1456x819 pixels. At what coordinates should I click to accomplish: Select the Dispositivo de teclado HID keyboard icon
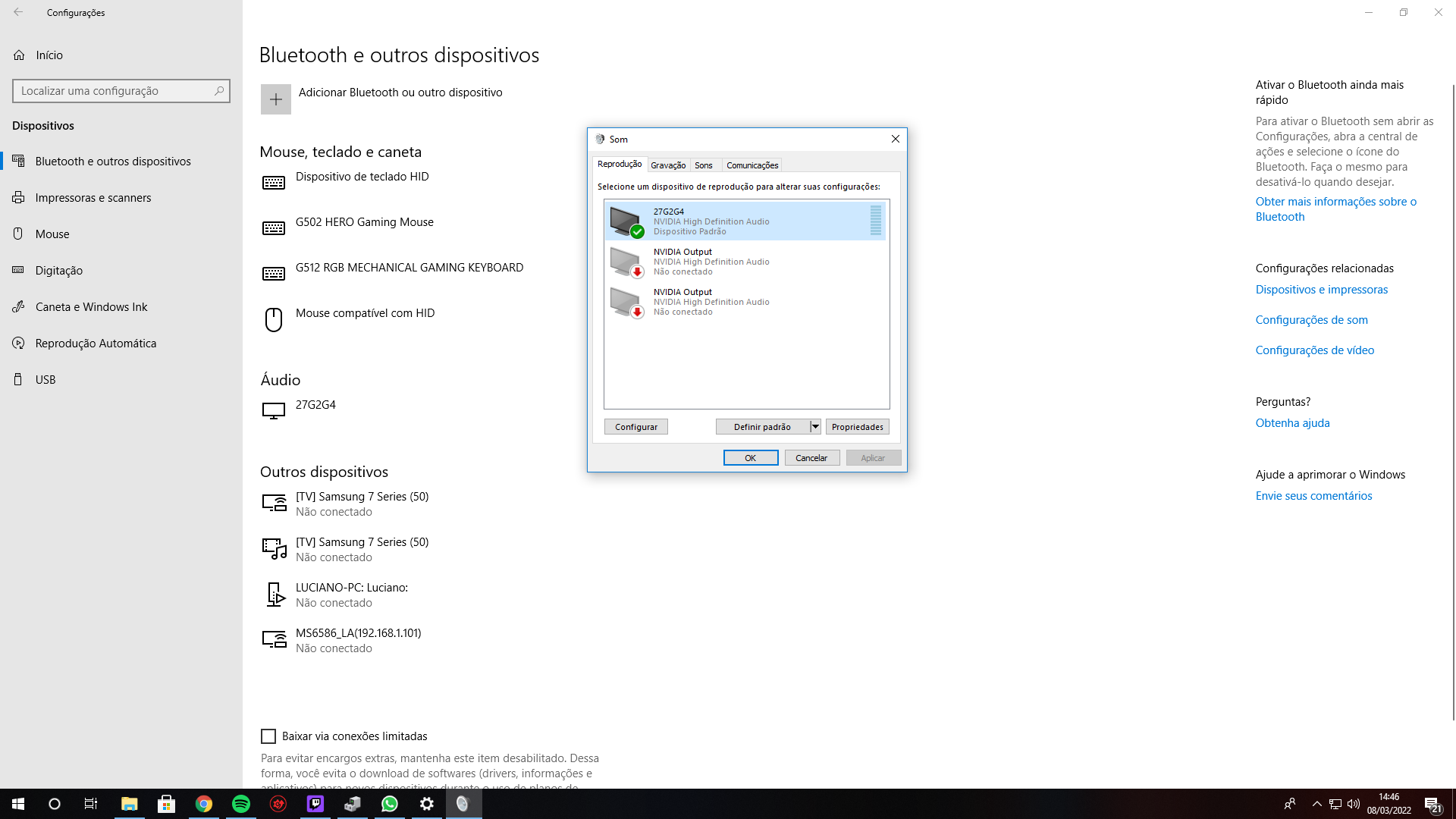pos(274,183)
